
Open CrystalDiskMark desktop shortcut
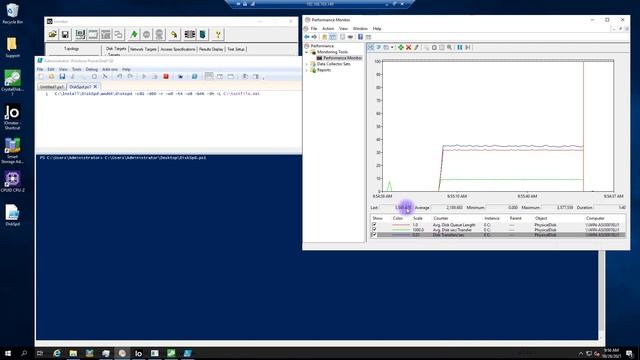(12, 82)
